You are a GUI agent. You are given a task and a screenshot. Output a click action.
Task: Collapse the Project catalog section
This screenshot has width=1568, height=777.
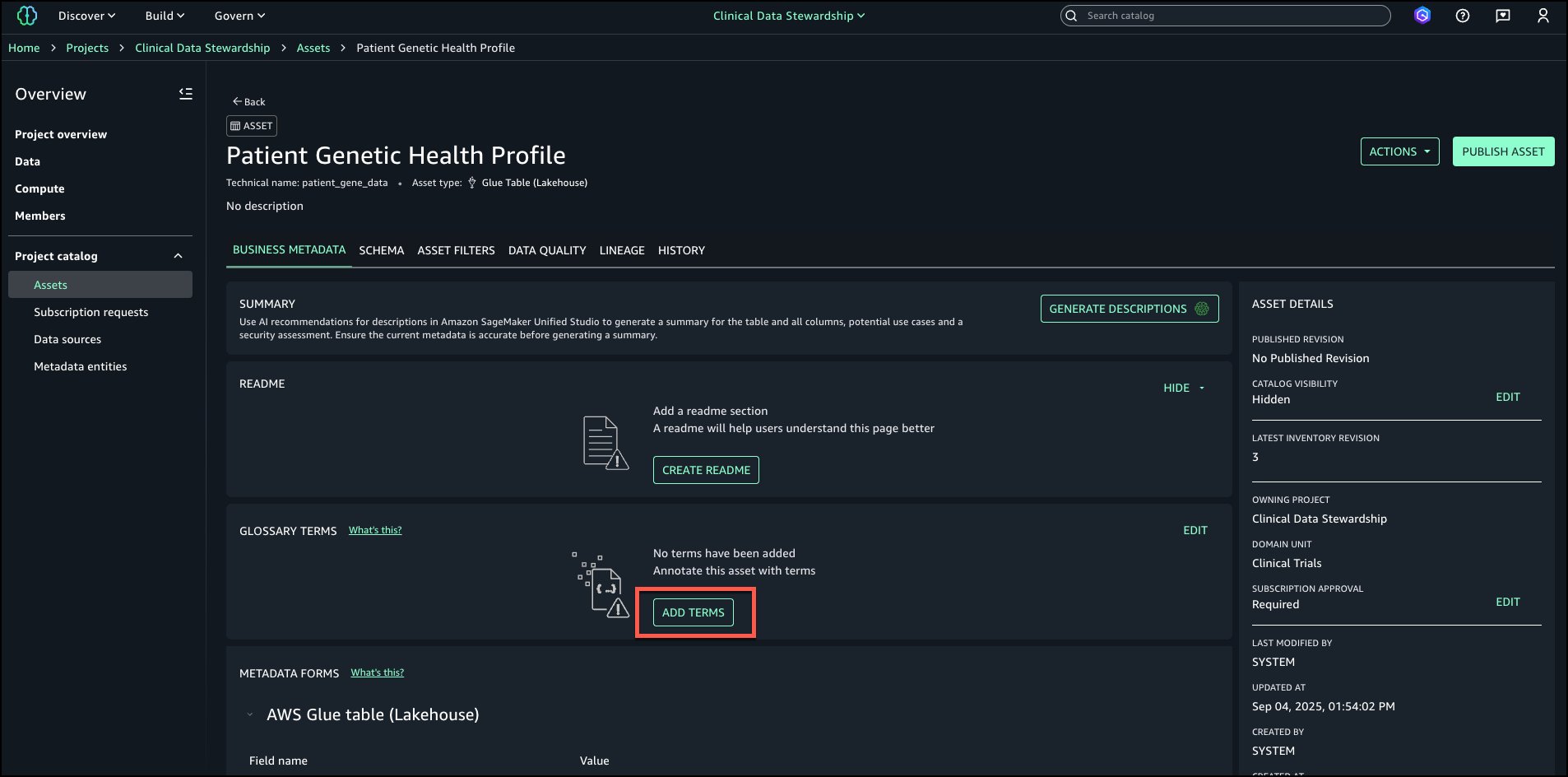coord(178,256)
